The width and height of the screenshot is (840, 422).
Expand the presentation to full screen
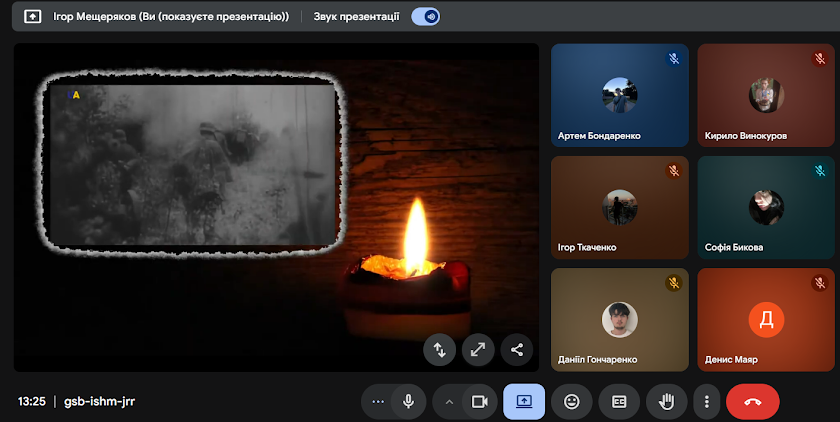478,349
